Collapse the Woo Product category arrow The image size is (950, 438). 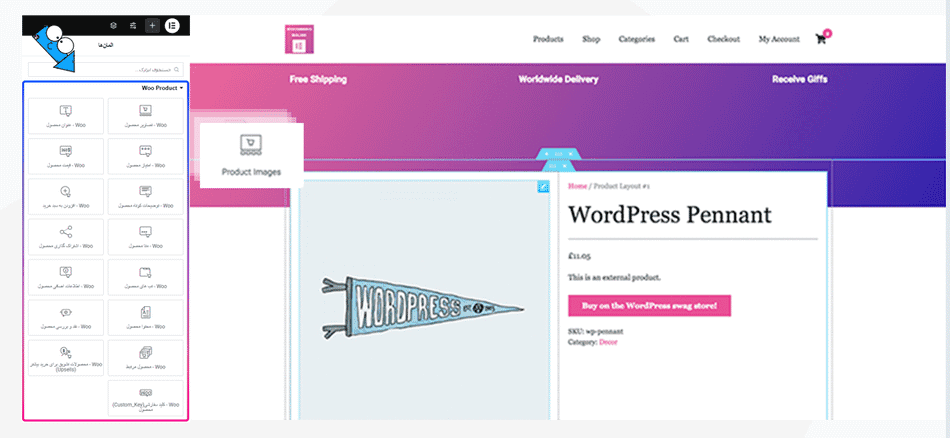(181, 88)
